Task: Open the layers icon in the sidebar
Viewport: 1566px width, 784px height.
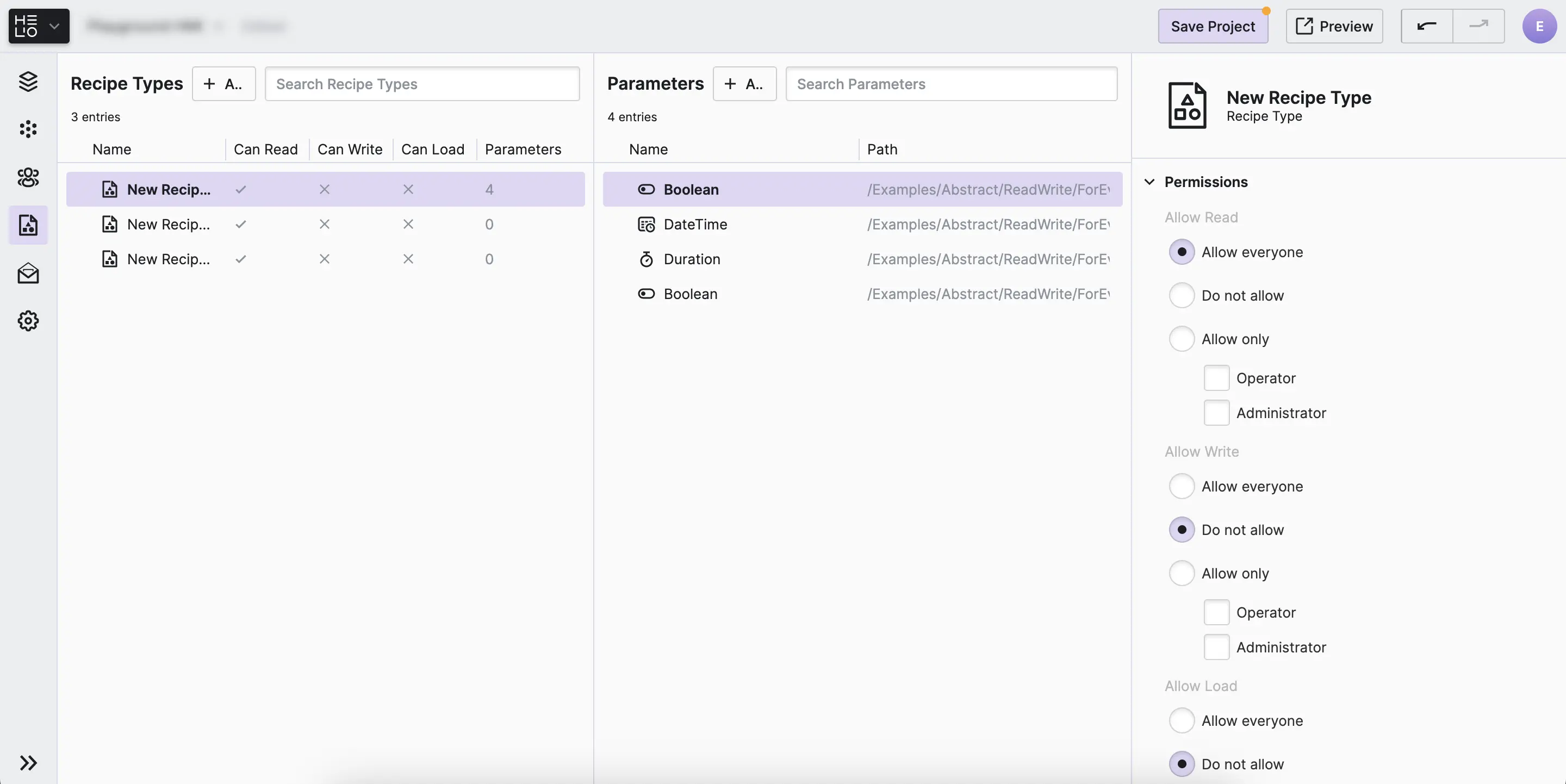Action: click(28, 82)
